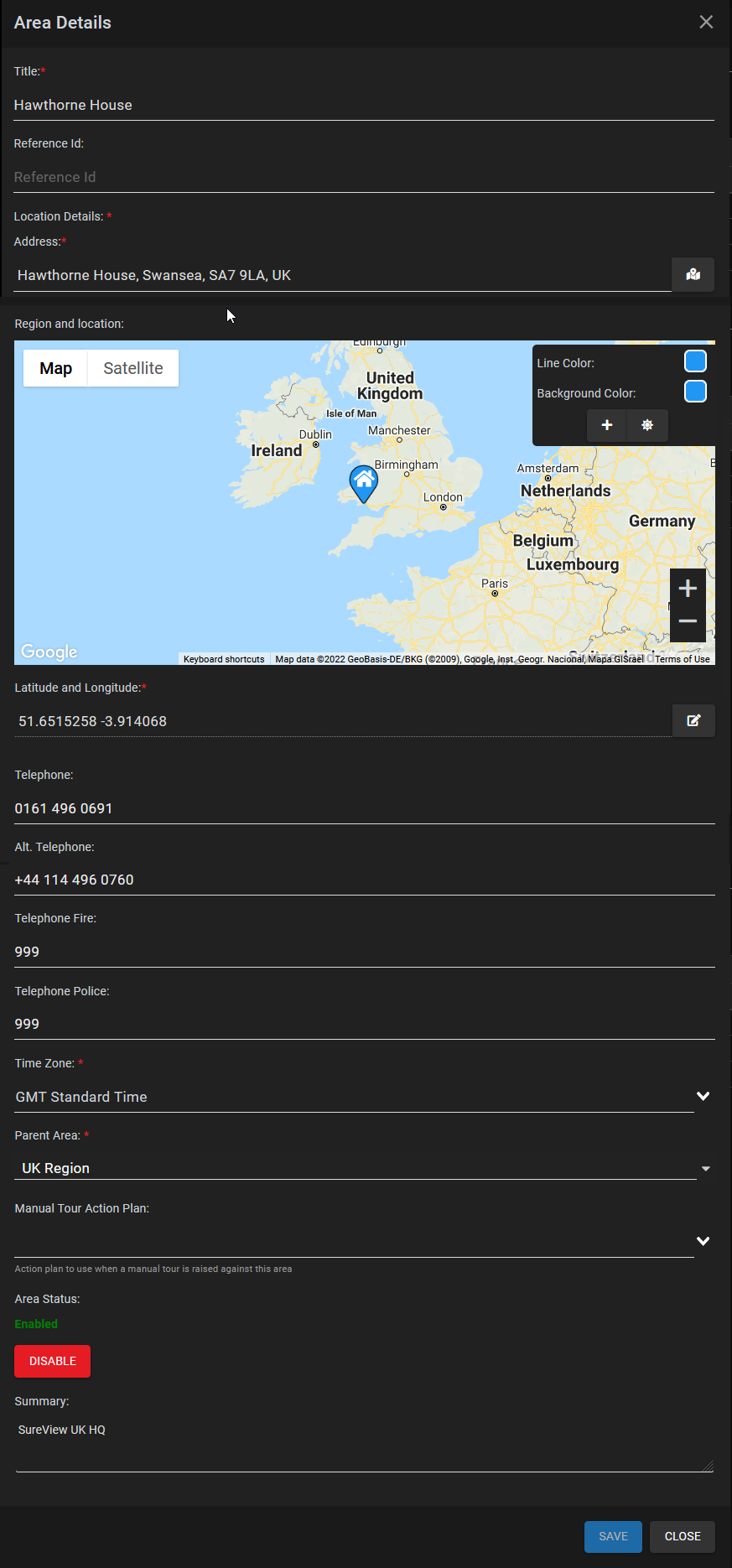
Task: Click the Reference Id input field
Action: click(364, 177)
